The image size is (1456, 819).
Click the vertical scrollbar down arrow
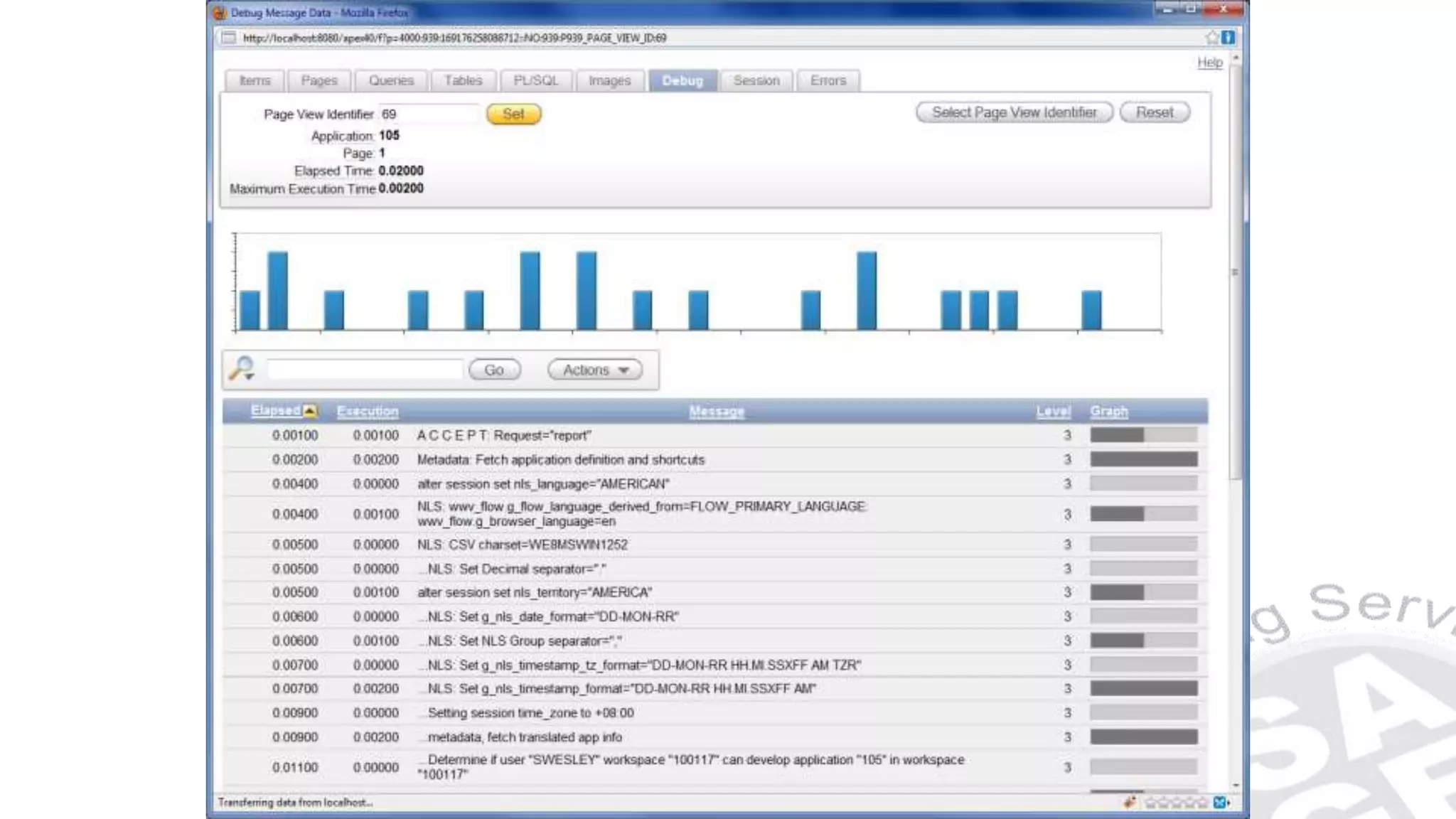1236,786
